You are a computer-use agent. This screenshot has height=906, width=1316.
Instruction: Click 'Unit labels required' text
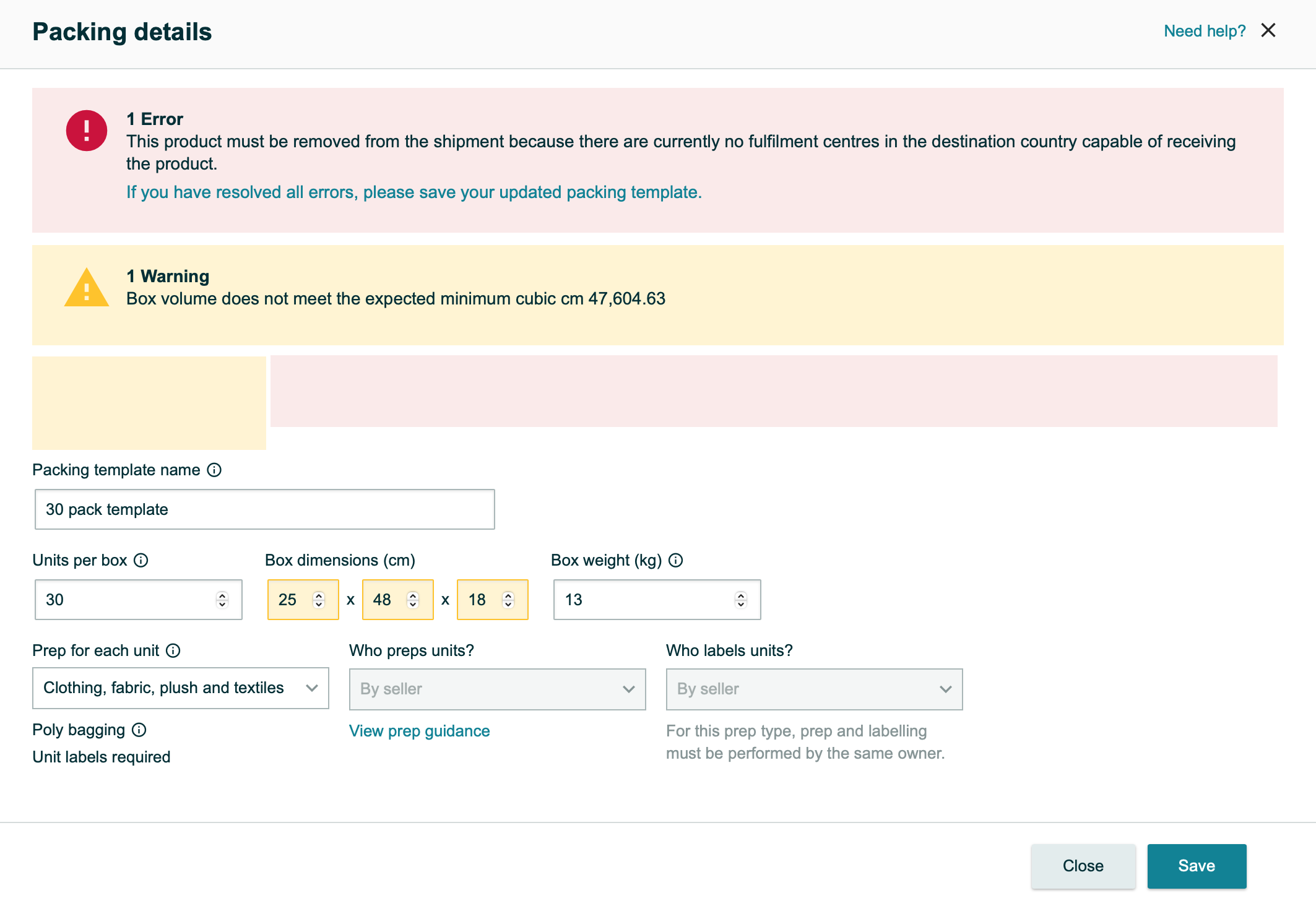[102, 757]
